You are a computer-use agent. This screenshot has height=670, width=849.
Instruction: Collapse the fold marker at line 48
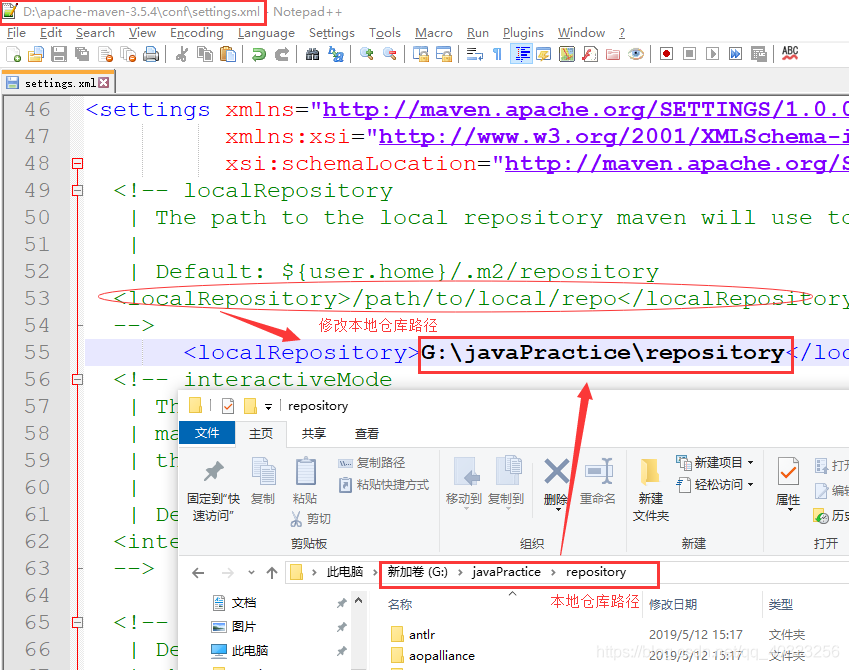77,163
